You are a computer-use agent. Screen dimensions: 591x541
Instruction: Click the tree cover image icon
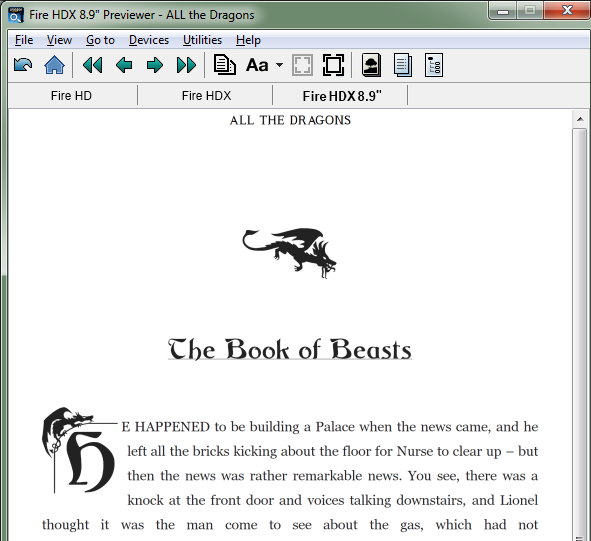point(371,65)
